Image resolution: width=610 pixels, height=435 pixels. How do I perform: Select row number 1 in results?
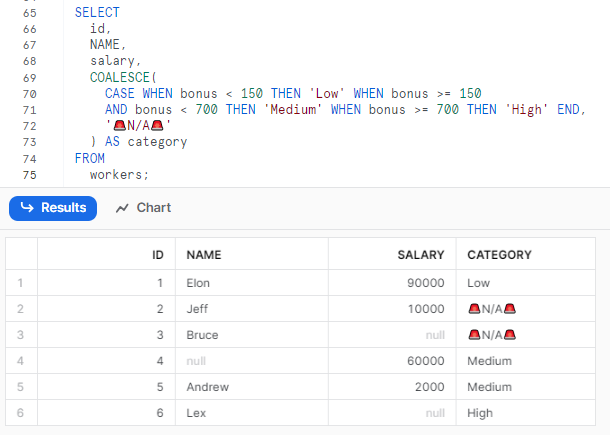[20, 283]
